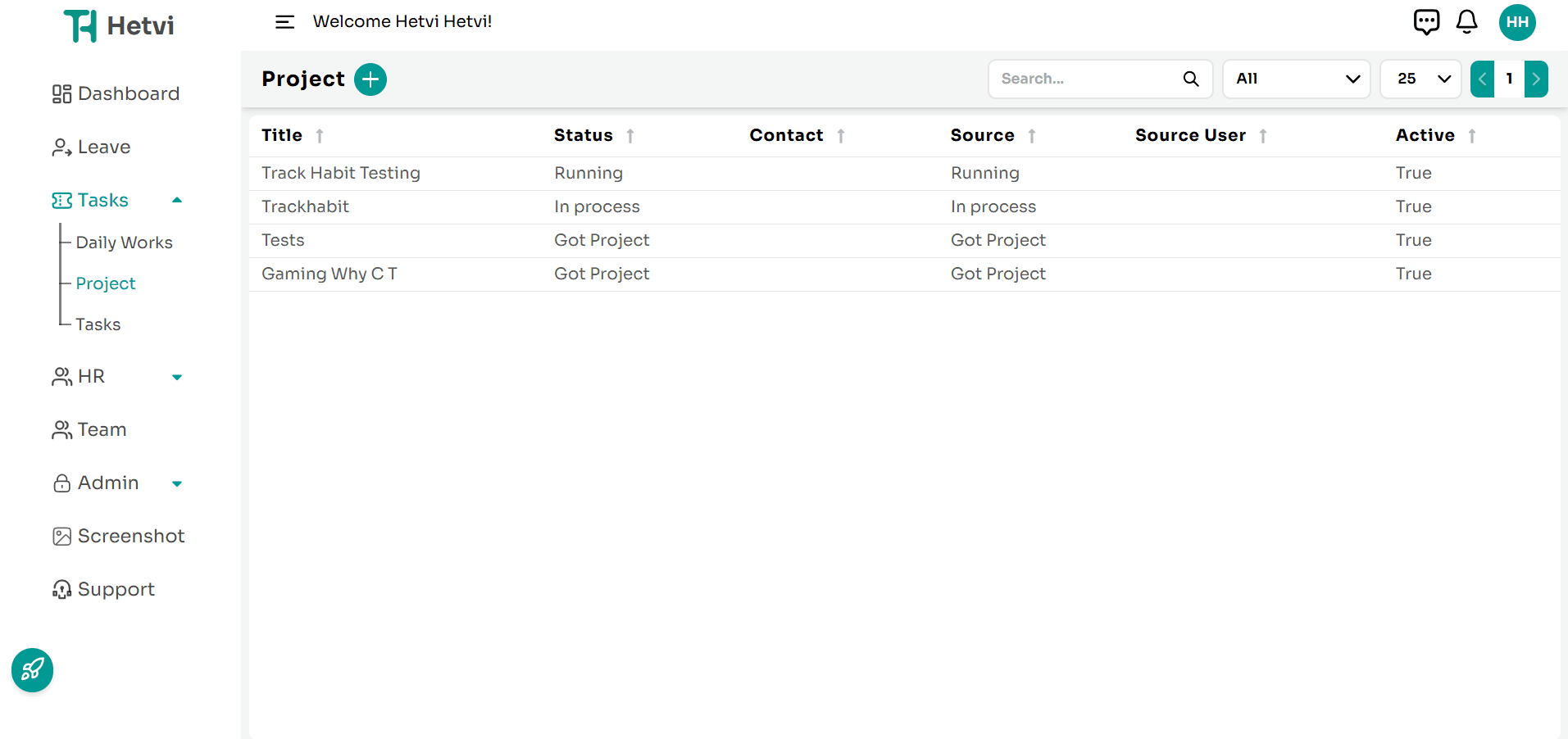Open the notifications bell icon
The height and width of the screenshot is (739, 1568).
[1466, 22]
